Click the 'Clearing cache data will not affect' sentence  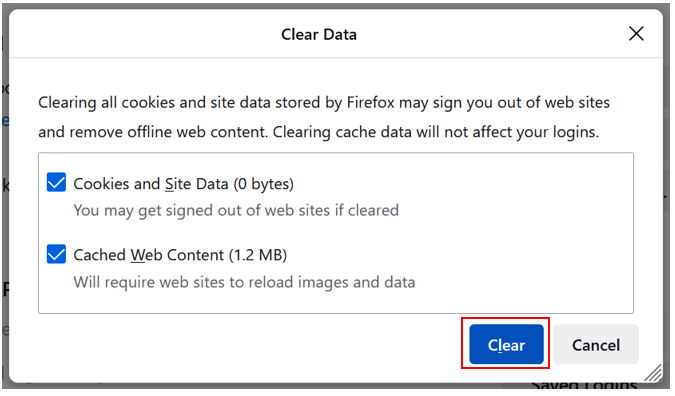(436, 132)
